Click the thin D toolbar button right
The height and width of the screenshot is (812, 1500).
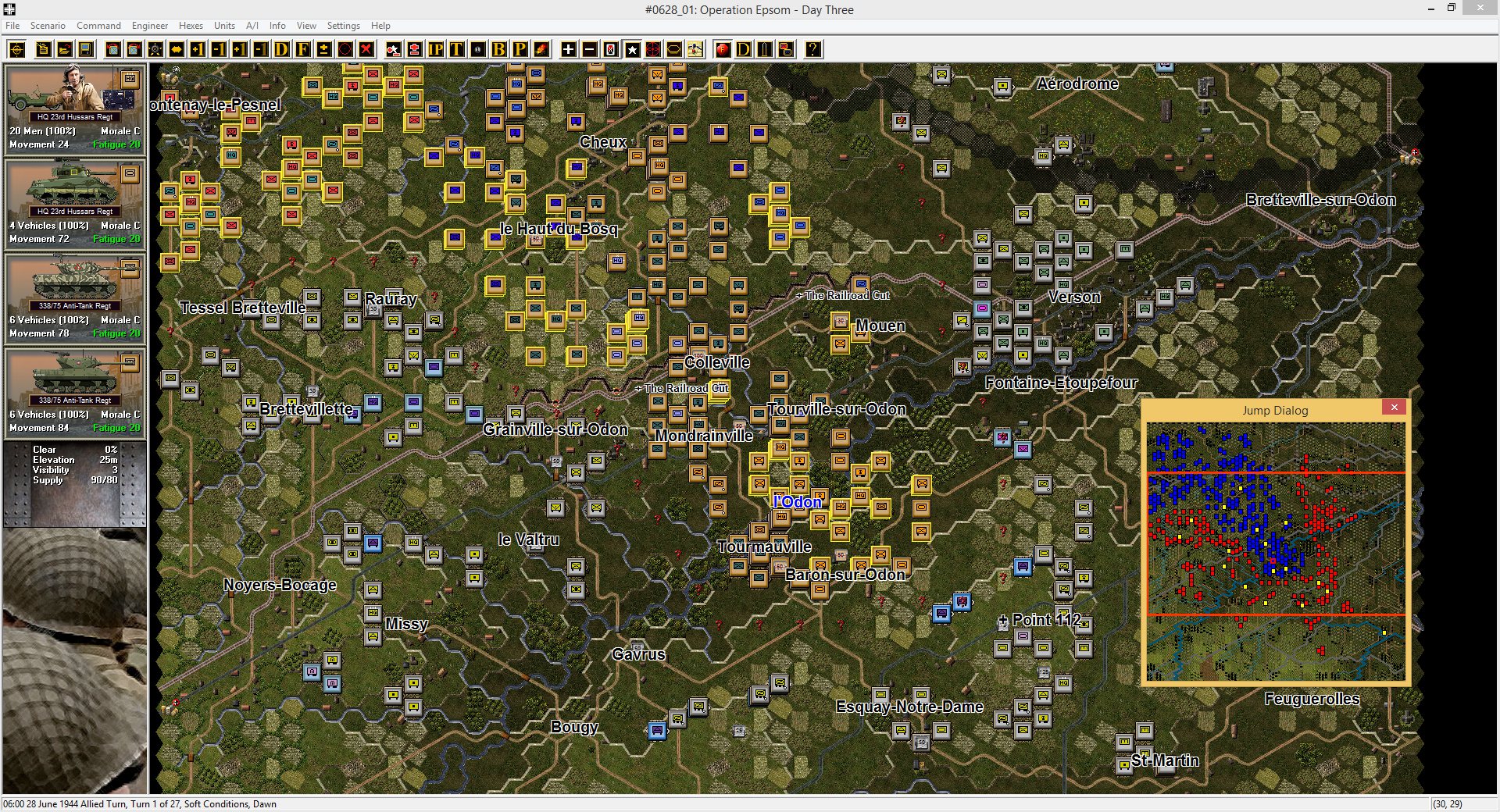pyautogui.click(x=744, y=50)
